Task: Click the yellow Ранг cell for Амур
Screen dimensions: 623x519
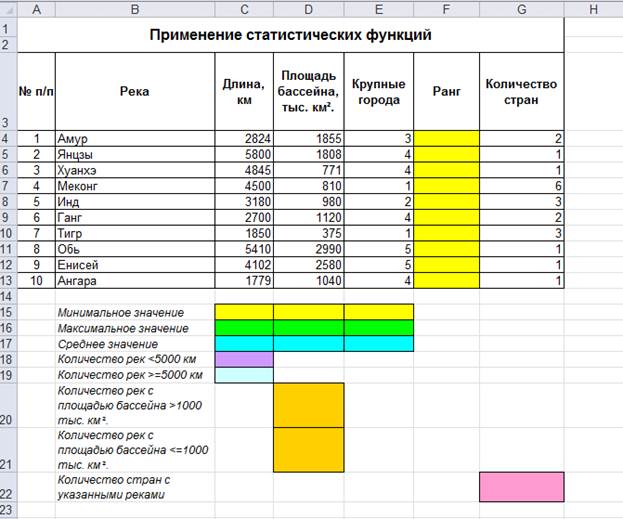Action: pos(446,139)
